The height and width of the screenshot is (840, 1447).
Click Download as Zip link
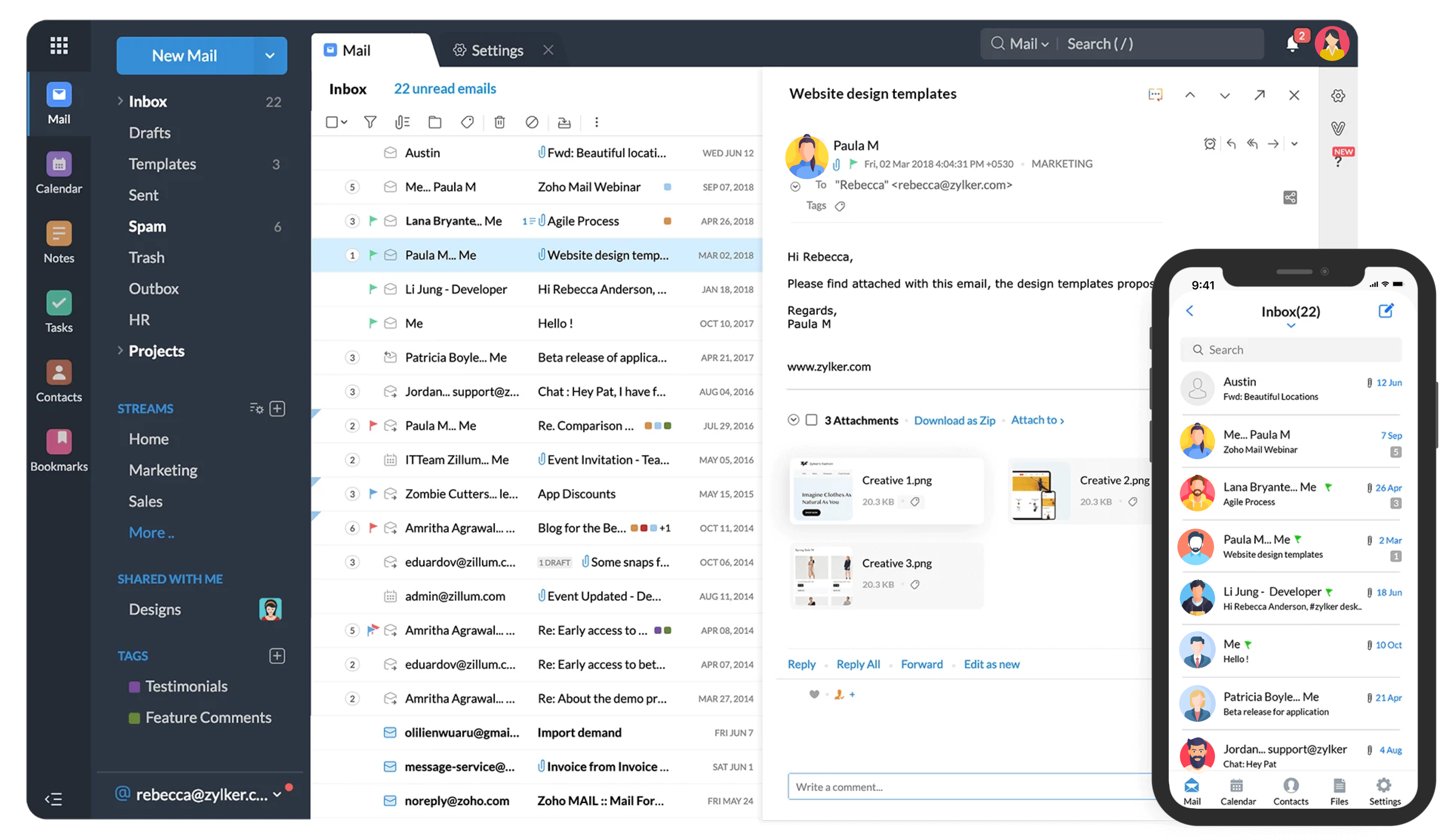pos(954,420)
